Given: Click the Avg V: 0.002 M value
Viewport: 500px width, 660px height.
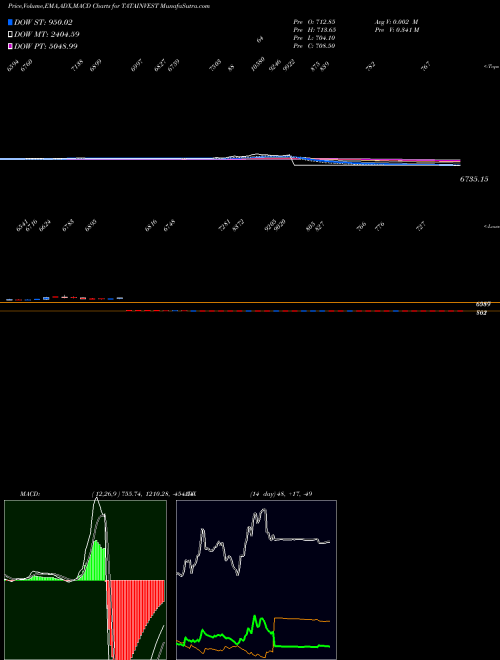Looking at the screenshot, I should (397, 21).
